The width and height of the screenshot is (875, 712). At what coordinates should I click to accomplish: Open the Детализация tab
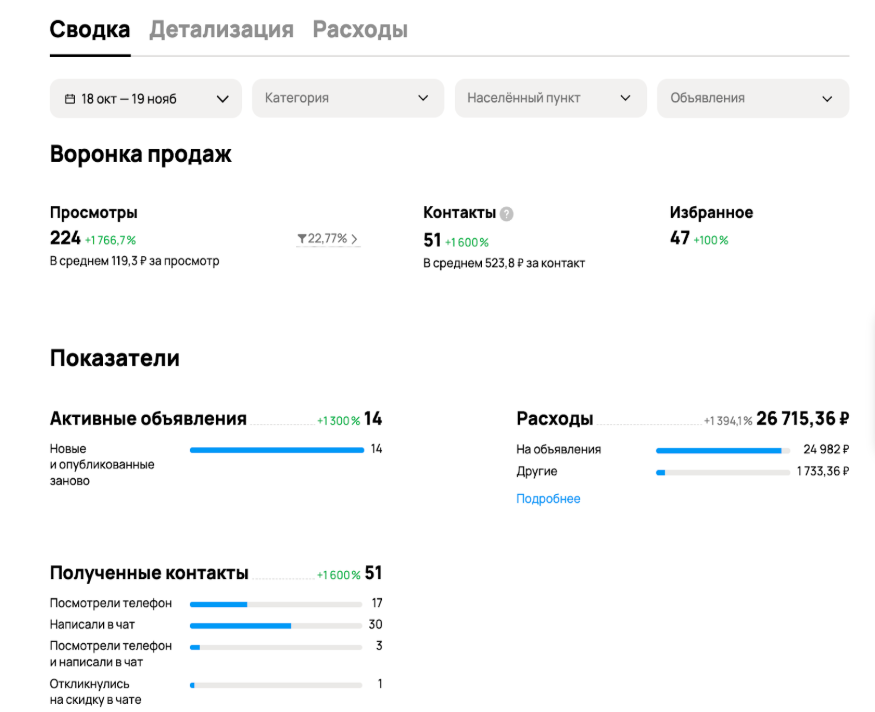(x=222, y=30)
